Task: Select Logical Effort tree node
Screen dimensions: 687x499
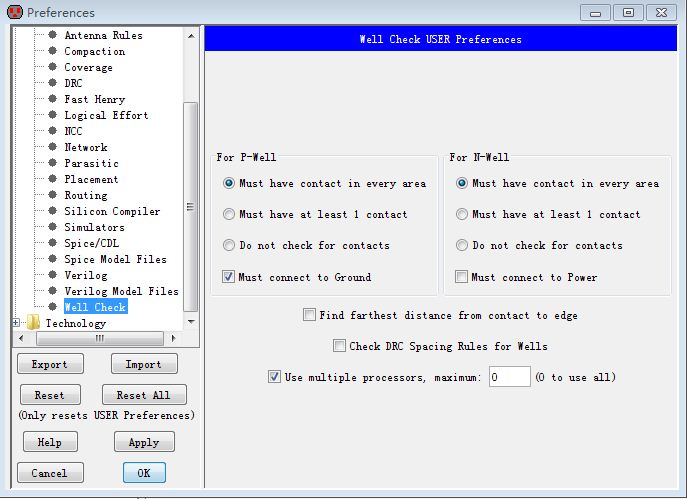Action: tap(106, 115)
